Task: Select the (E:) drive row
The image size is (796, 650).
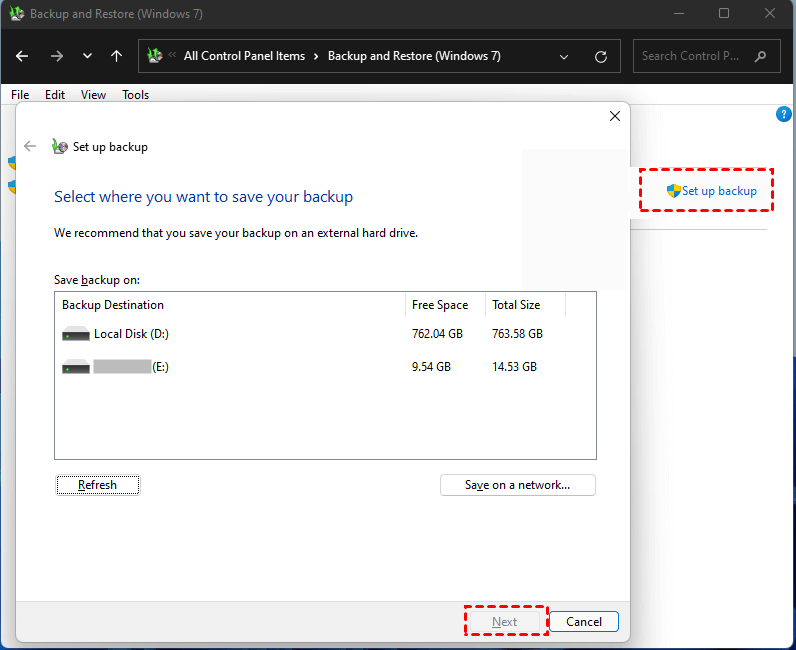Action: pos(325,367)
